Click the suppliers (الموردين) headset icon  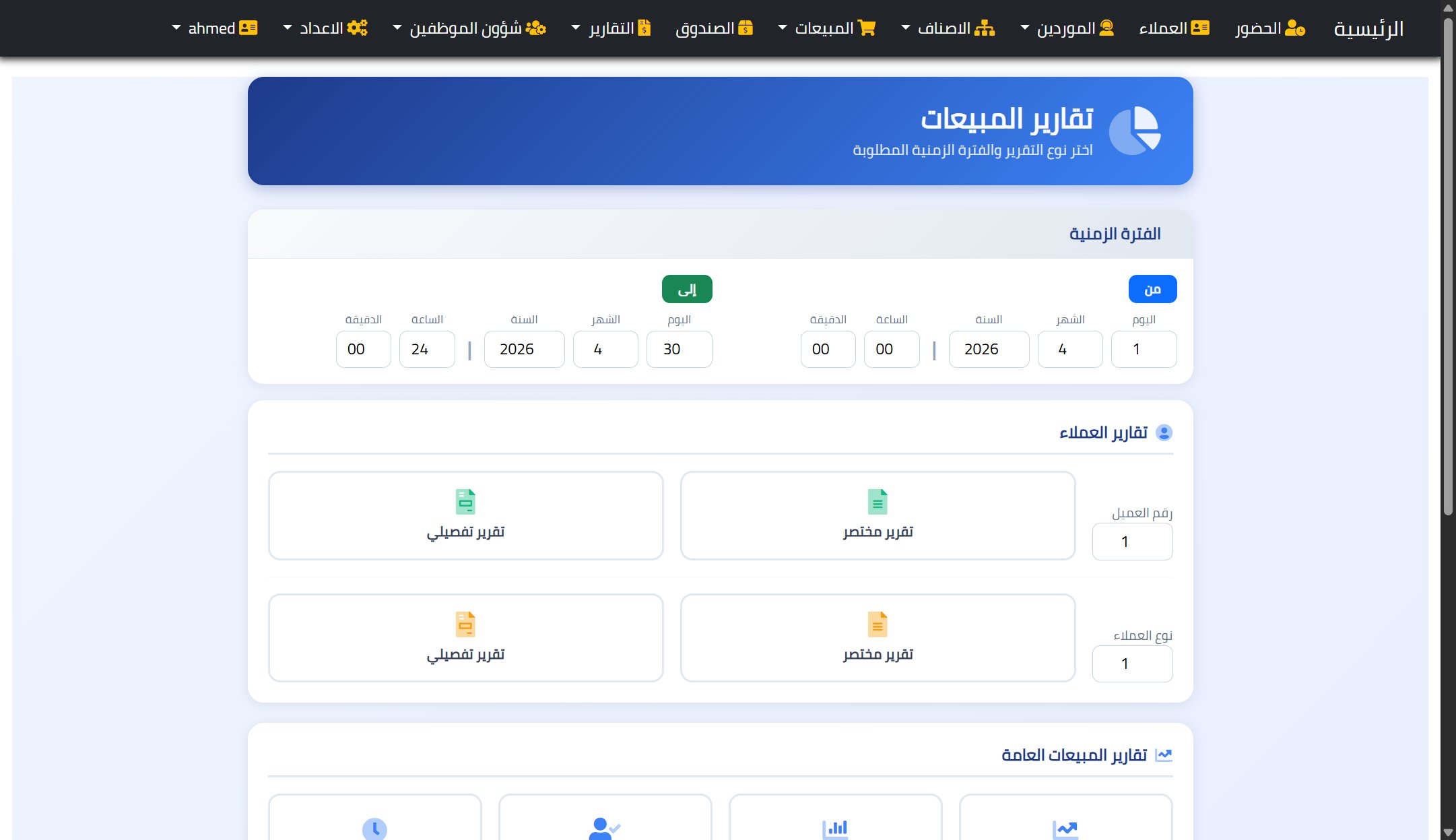tap(1106, 28)
